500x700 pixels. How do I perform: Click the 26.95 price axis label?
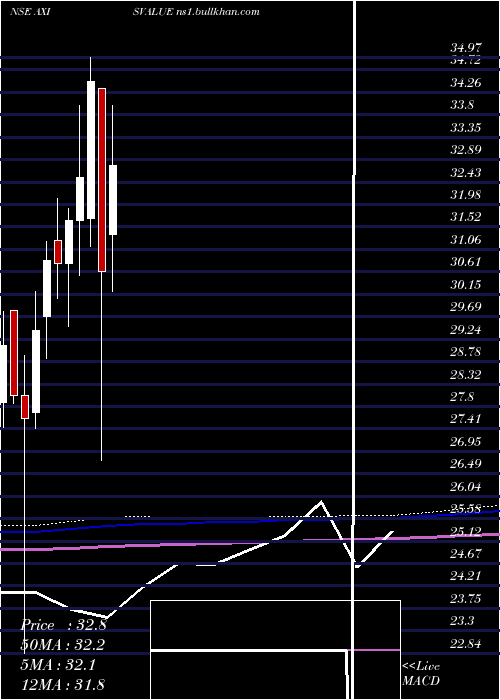(466, 442)
